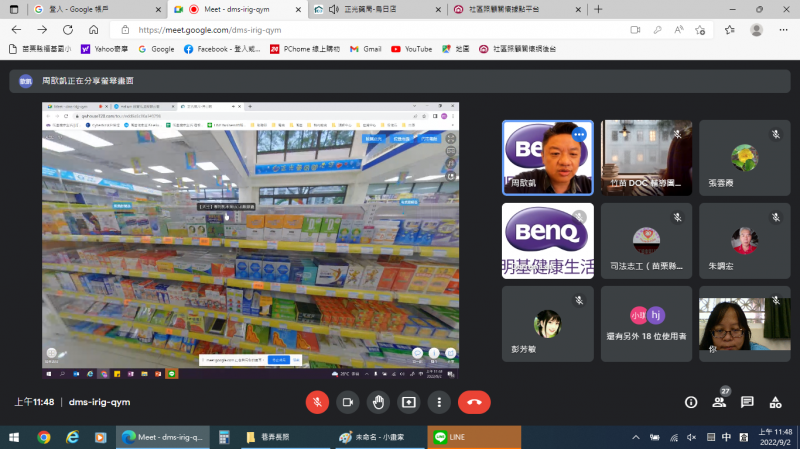
Task: Go to the browser home page
Action: click(93, 30)
